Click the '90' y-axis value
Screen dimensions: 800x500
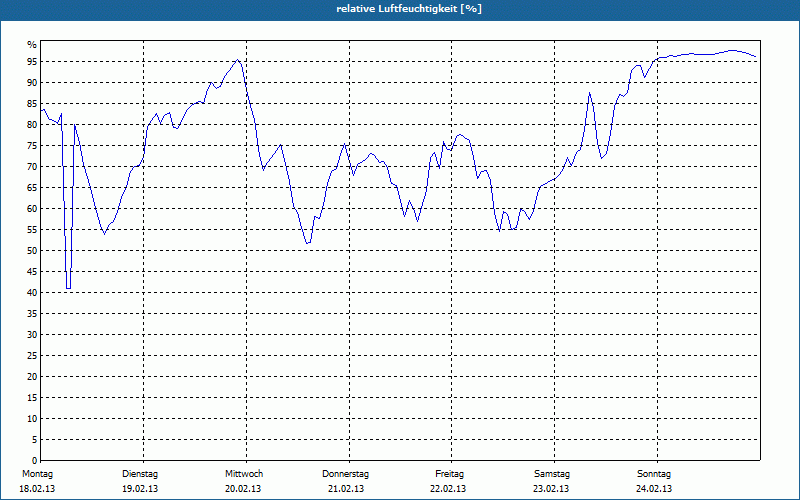click(32, 83)
